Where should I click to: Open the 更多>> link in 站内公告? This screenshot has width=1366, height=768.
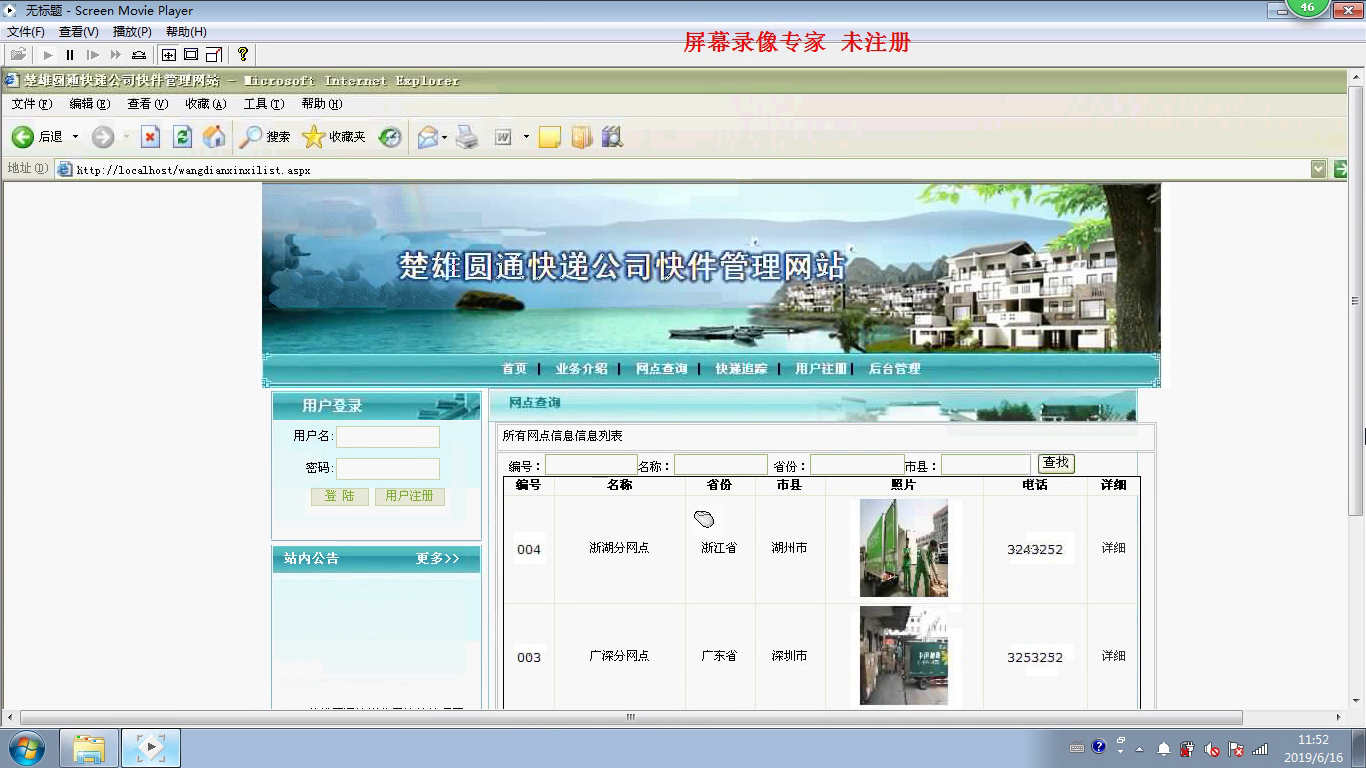pos(438,559)
